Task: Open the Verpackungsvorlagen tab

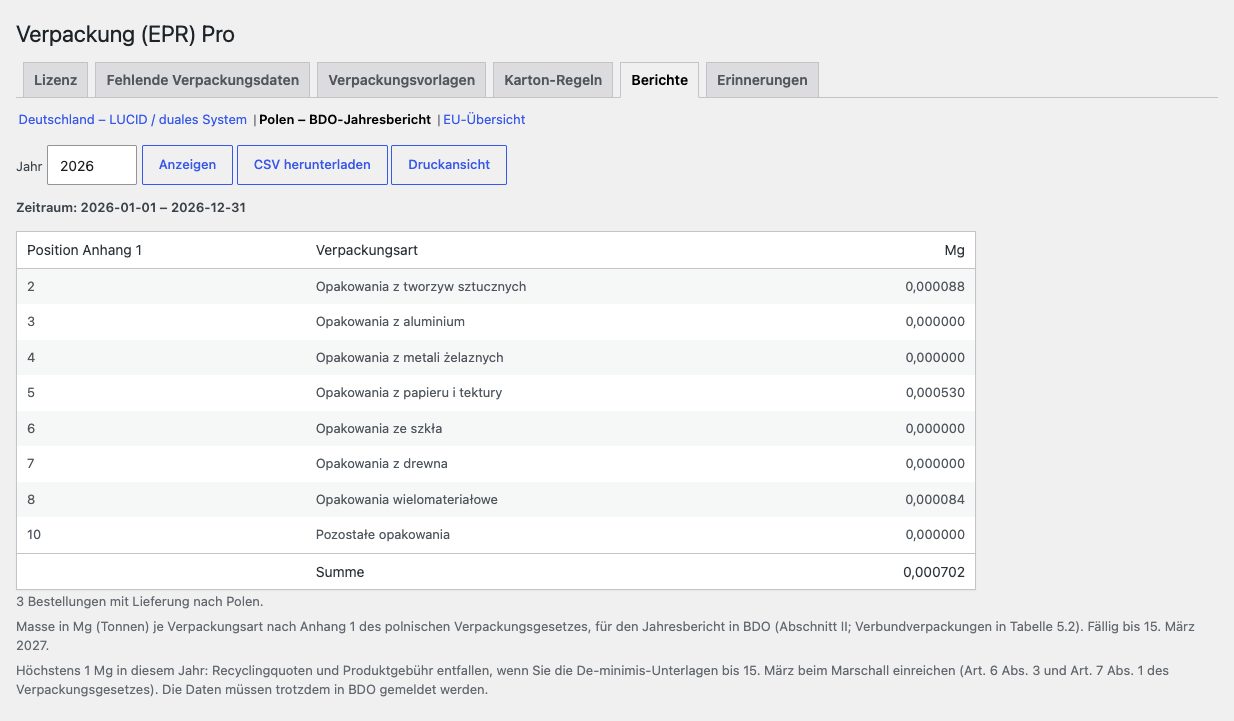Action: (x=401, y=80)
